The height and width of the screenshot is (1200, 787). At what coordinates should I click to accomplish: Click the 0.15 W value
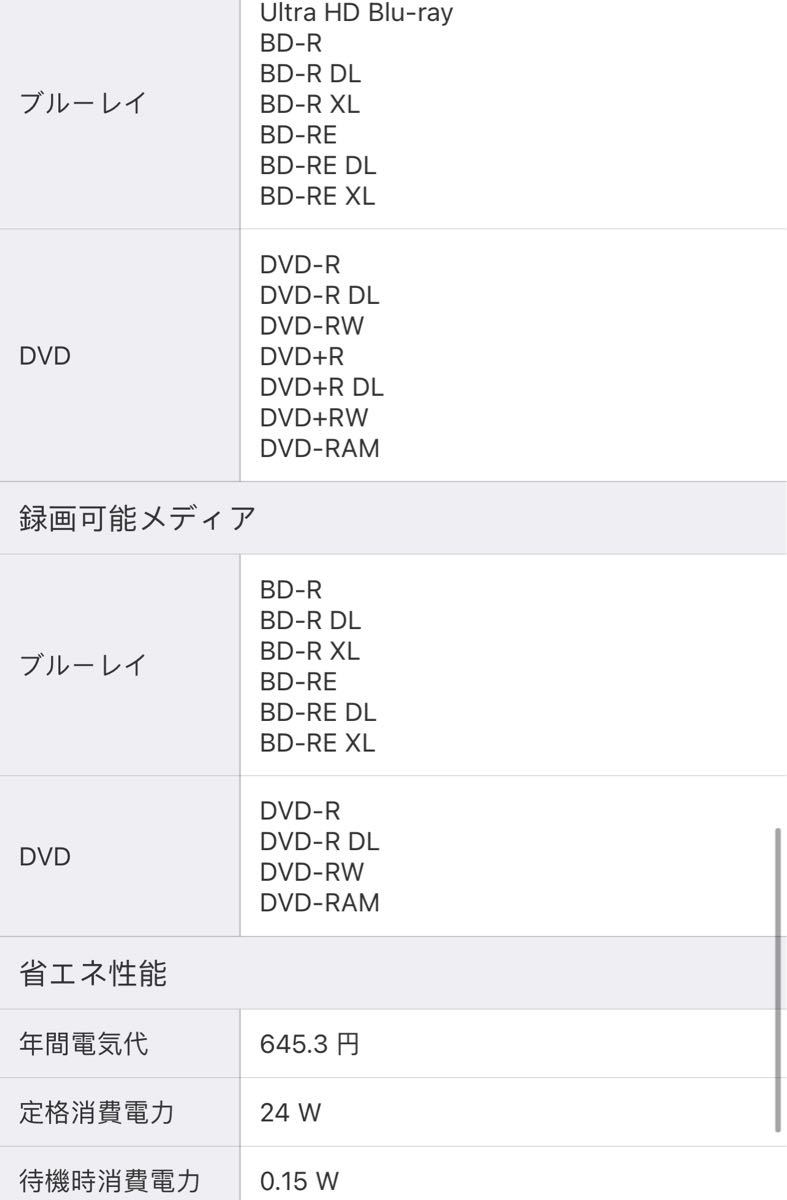[x=299, y=1181]
